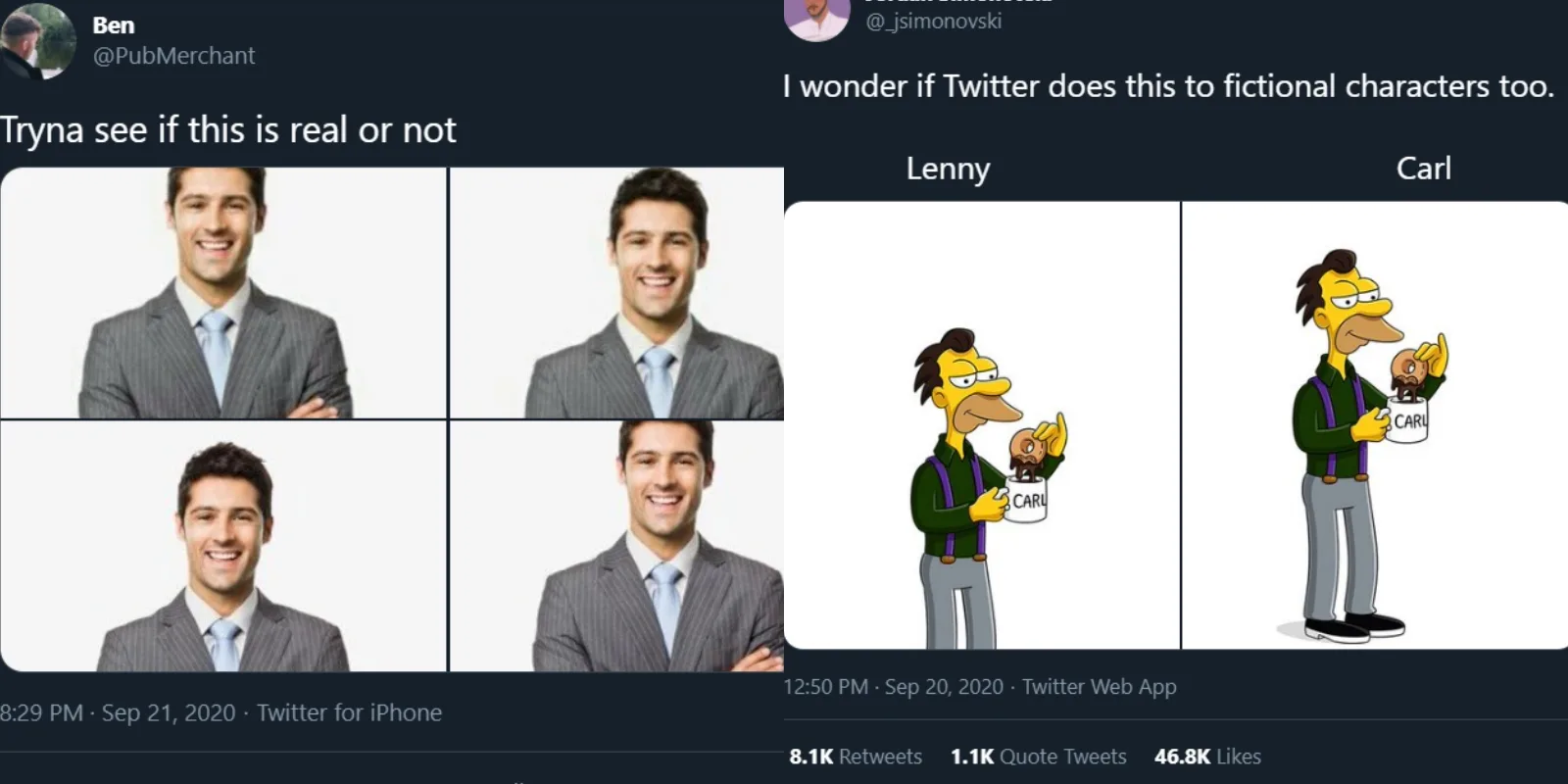The image size is (1568, 784).
Task: View top-left photo of man with crossed arms
Action: (223, 293)
